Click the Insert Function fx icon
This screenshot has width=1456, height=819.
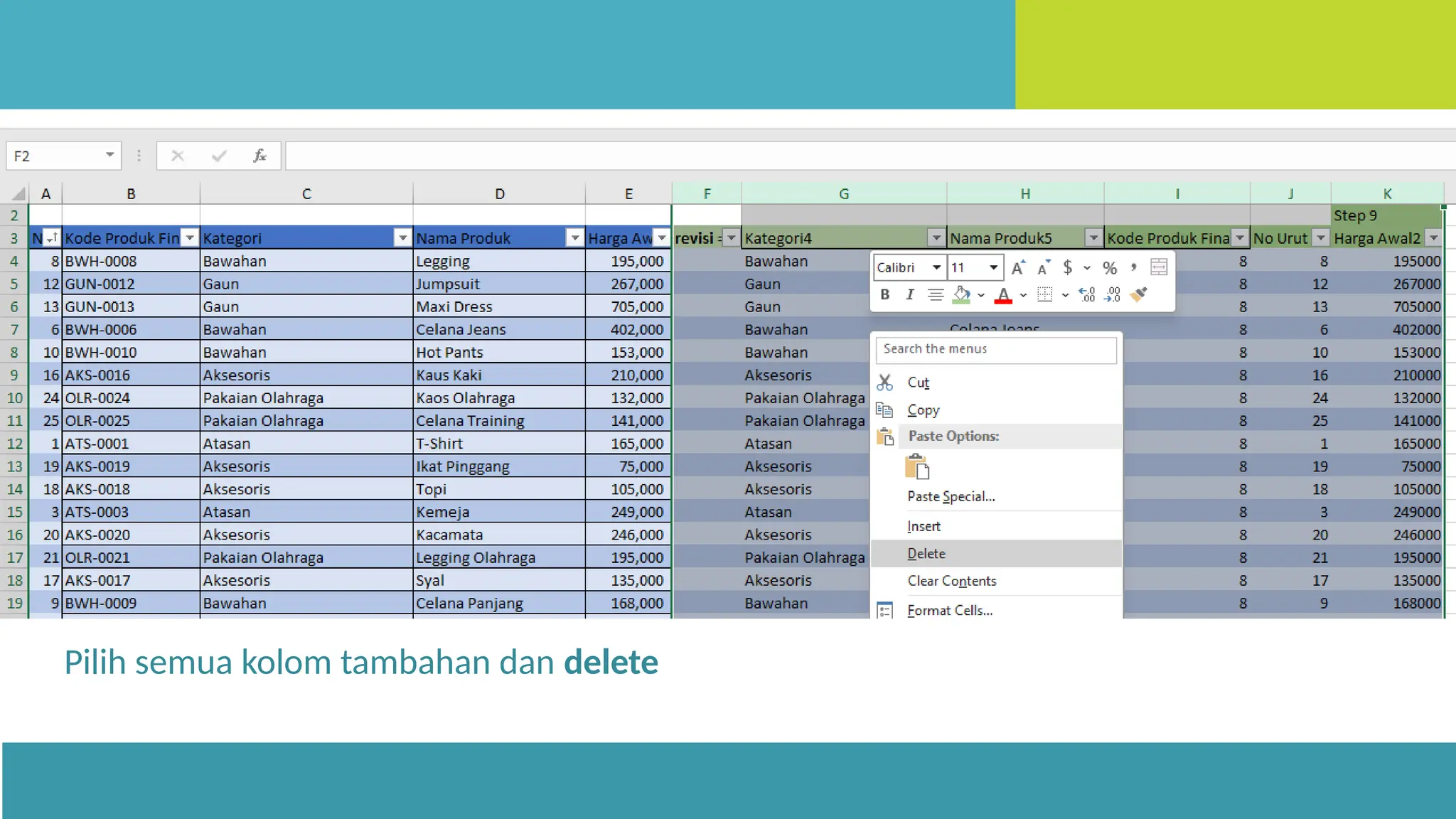pyautogui.click(x=259, y=156)
